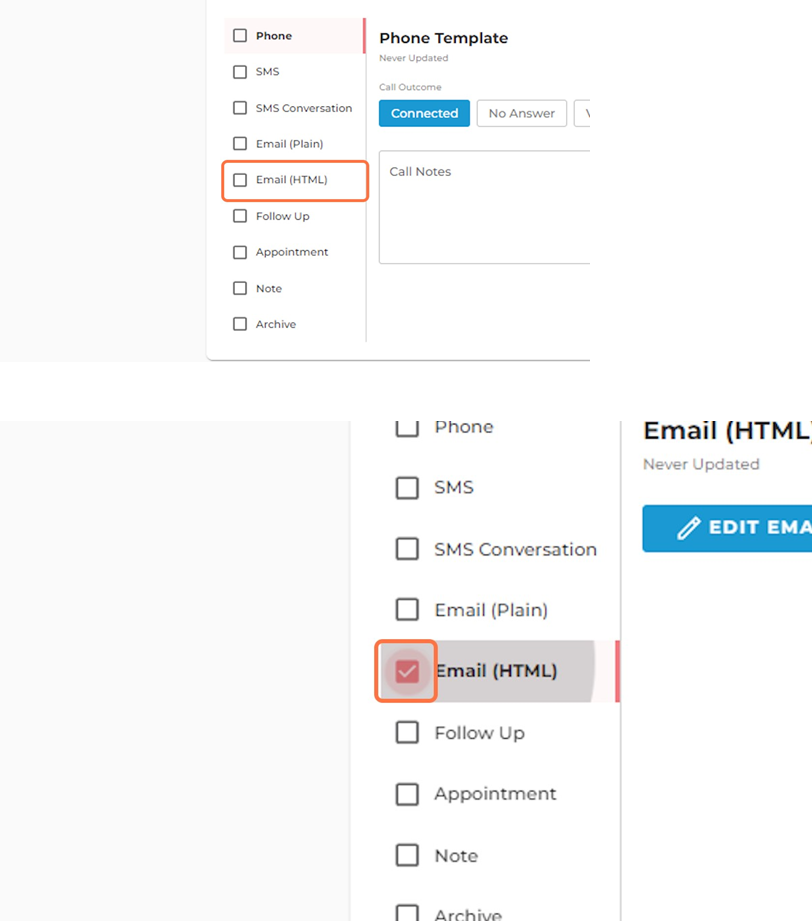This screenshot has width=812, height=921.
Task: Select the Connected call outcome button
Action: pyautogui.click(x=424, y=113)
